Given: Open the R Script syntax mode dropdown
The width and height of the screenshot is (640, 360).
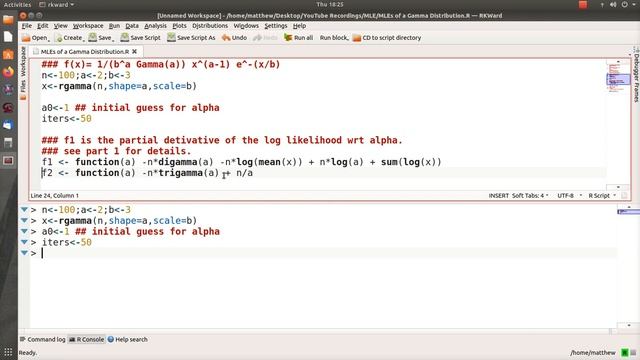Looking at the screenshot, I should 602,196.
